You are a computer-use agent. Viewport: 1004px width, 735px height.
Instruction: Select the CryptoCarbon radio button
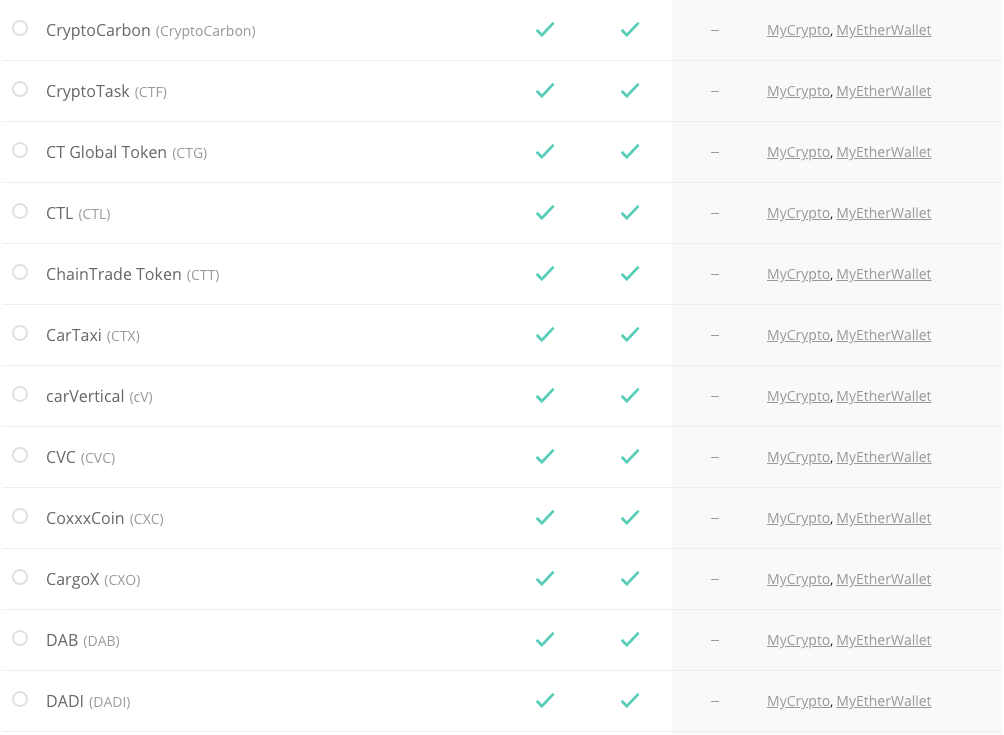tap(20, 28)
